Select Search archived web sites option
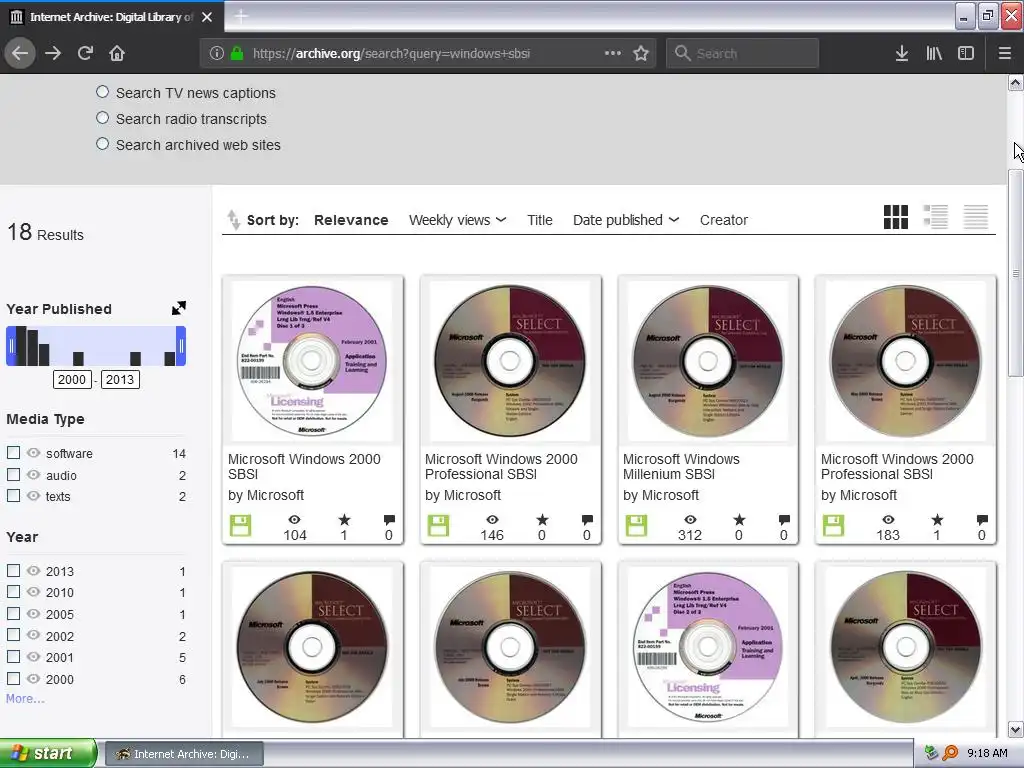This screenshot has width=1024, height=768. click(x=103, y=144)
